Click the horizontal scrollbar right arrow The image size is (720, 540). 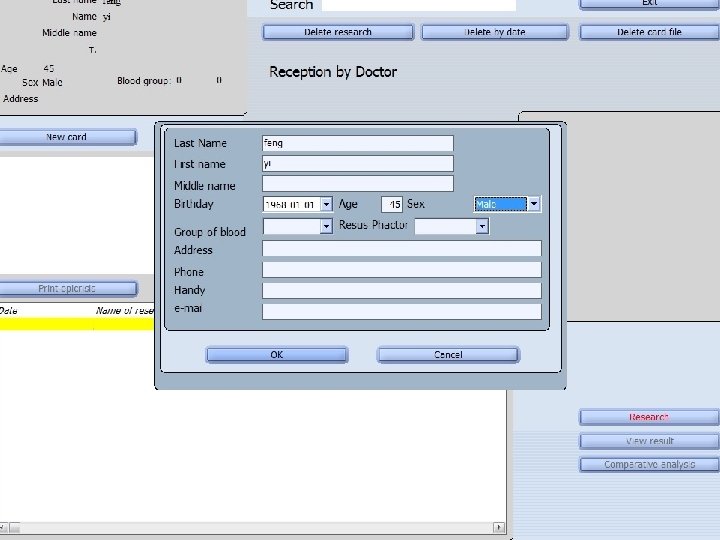[x=499, y=528]
